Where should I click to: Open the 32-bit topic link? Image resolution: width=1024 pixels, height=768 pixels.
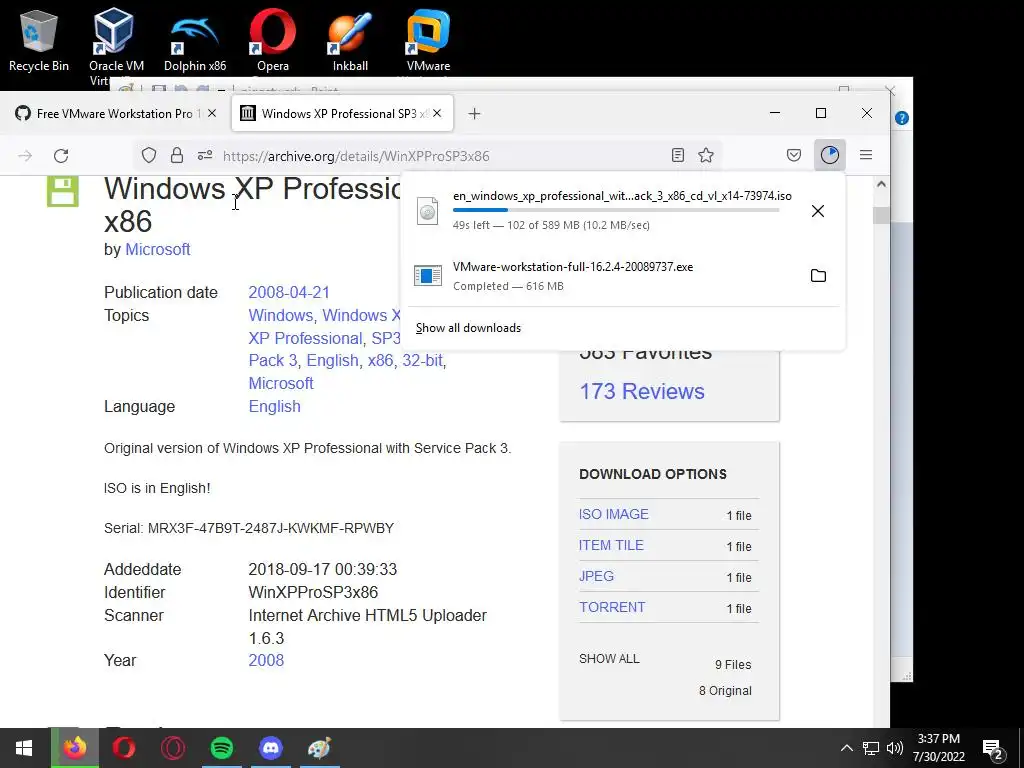click(422, 360)
